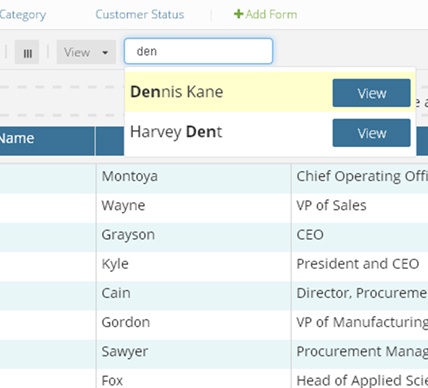Click View button for Harvey Dent

pos(371,133)
